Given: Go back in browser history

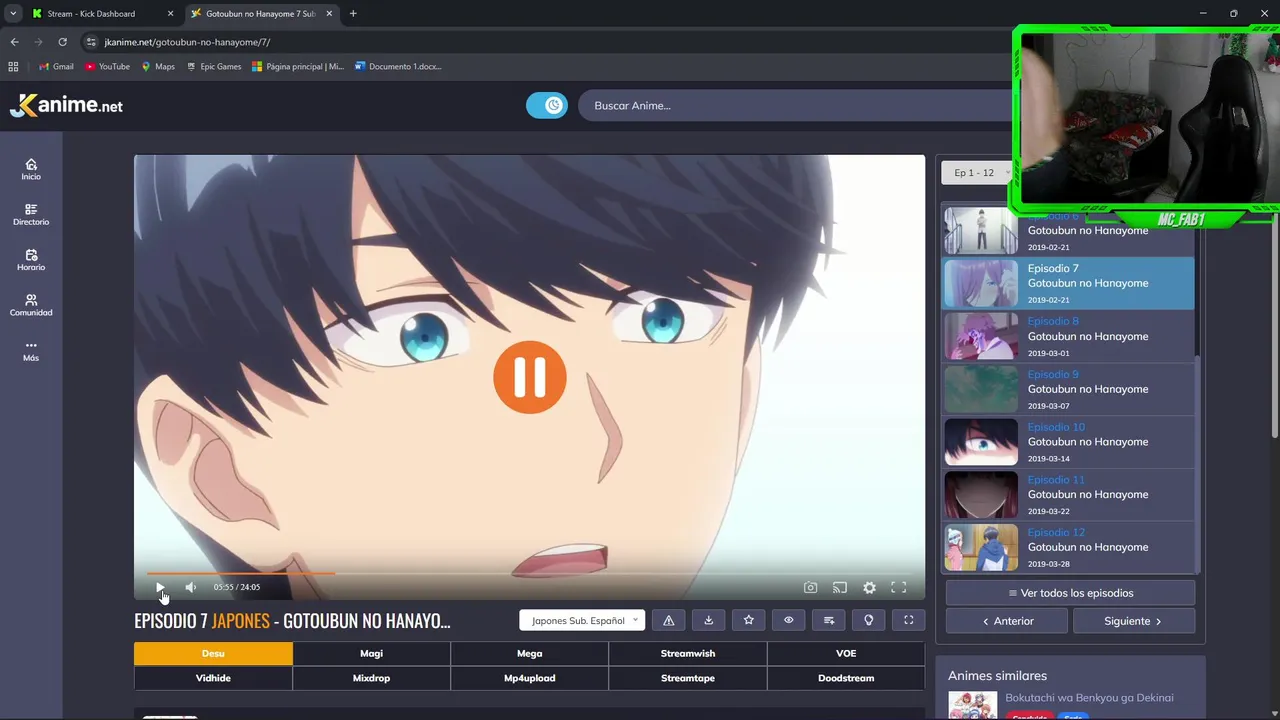Looking at the screenshot, I should (x=14, y=42).
